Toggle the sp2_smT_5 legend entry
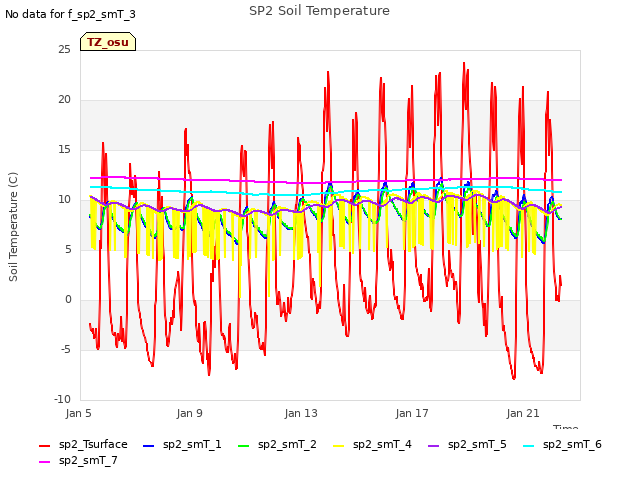The height and width of the screenshot is (480, 640). [x=467, y=444]
